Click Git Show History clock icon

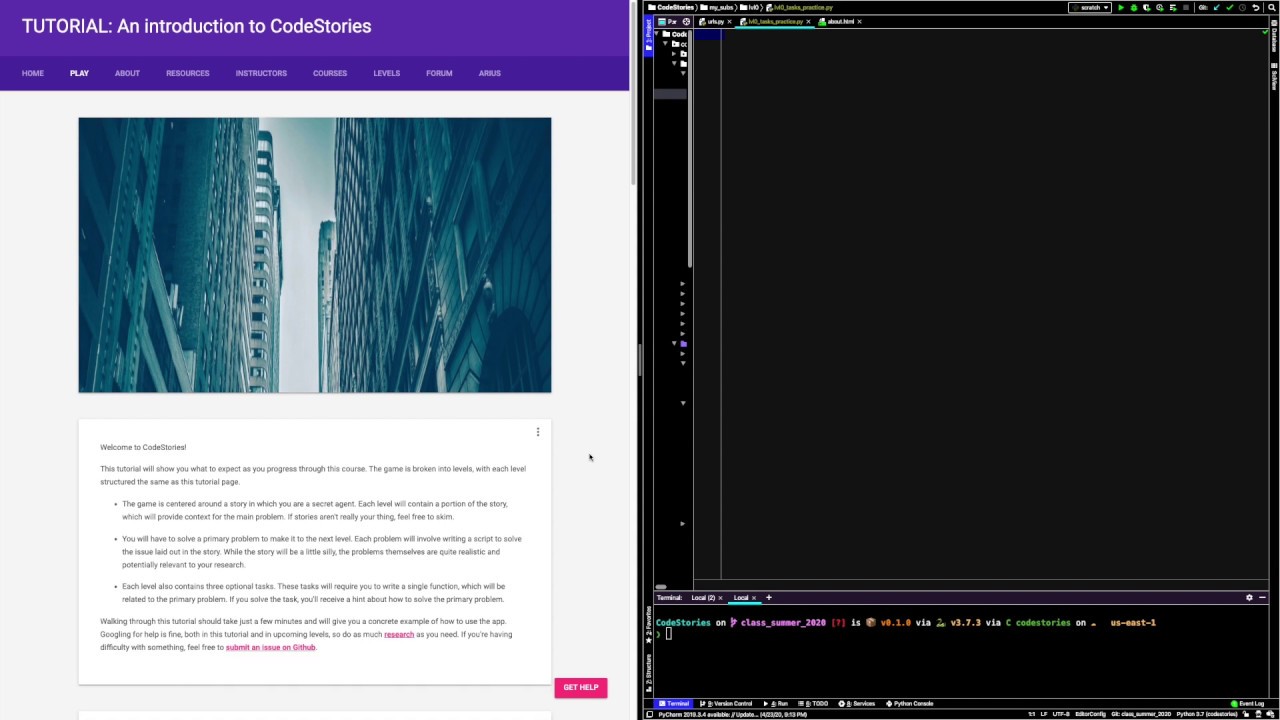coord(1243,7)
